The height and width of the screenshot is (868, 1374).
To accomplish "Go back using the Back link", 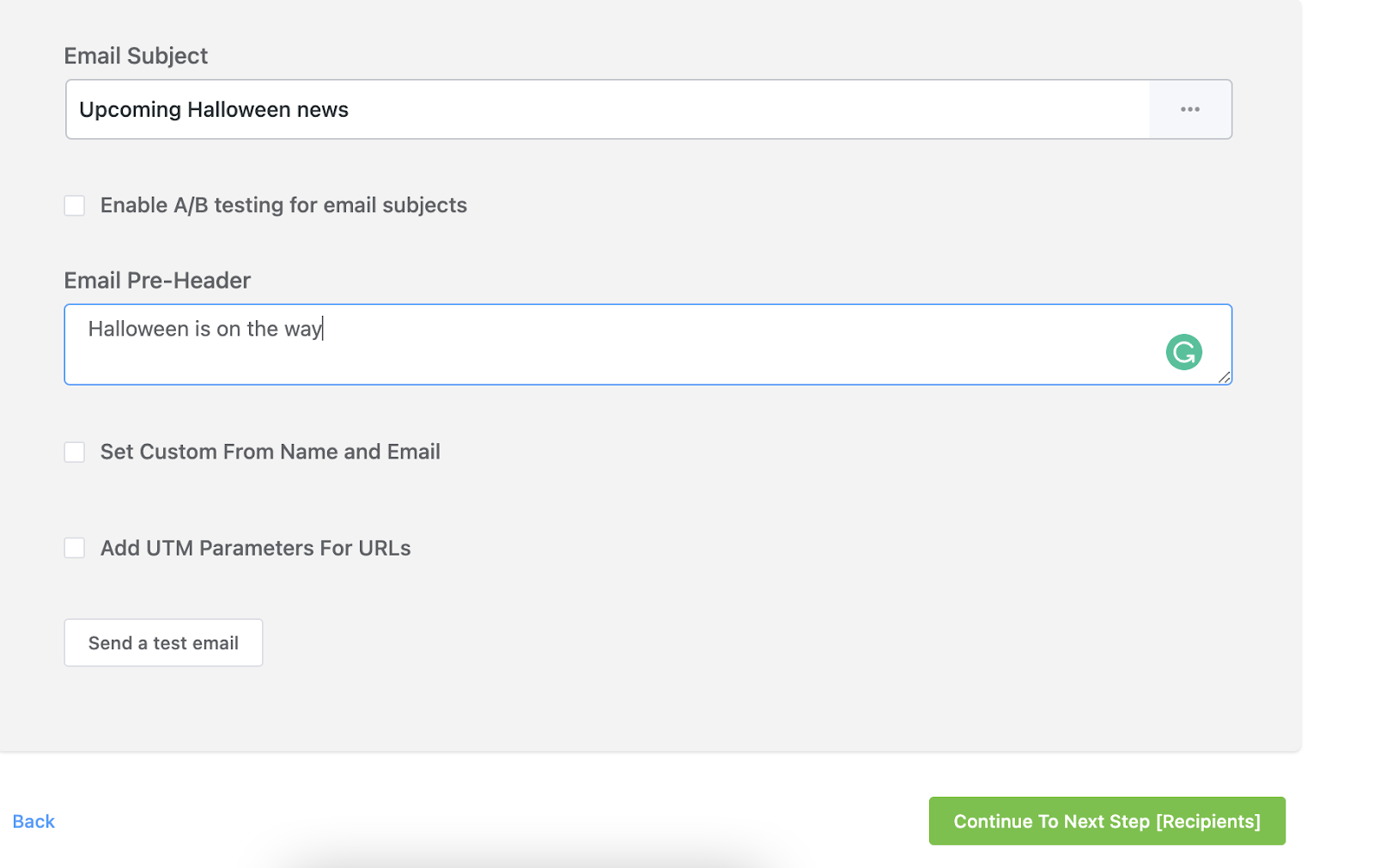I will 33,822.
